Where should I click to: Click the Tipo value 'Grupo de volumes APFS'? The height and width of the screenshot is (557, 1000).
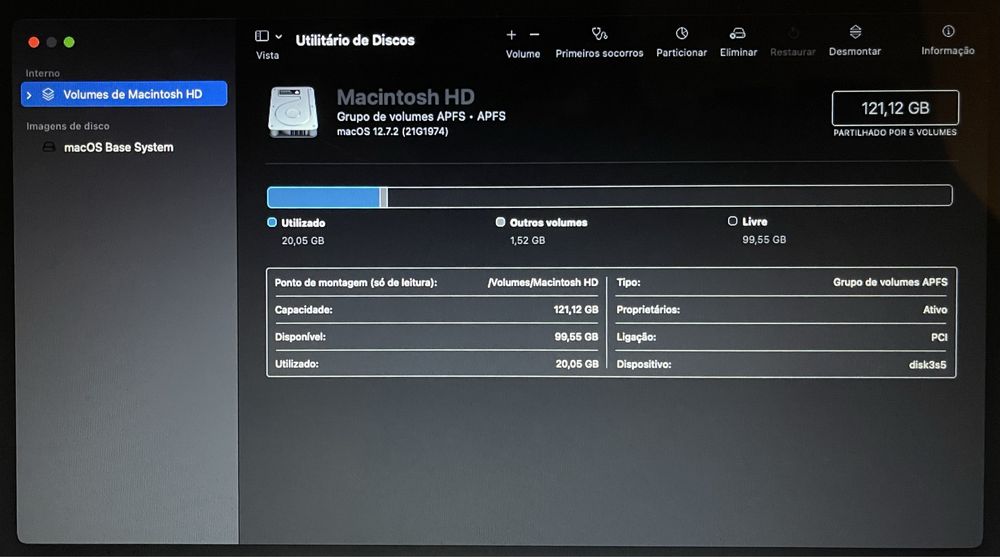[x=890, y=282]
